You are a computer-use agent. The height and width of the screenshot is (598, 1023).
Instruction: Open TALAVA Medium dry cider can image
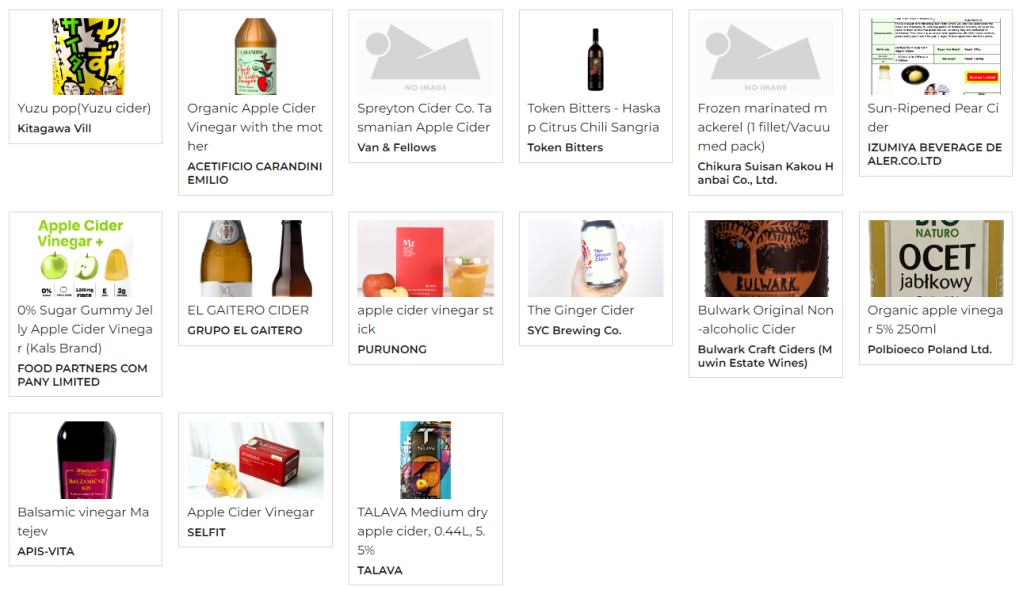click(x=425, y=460)
